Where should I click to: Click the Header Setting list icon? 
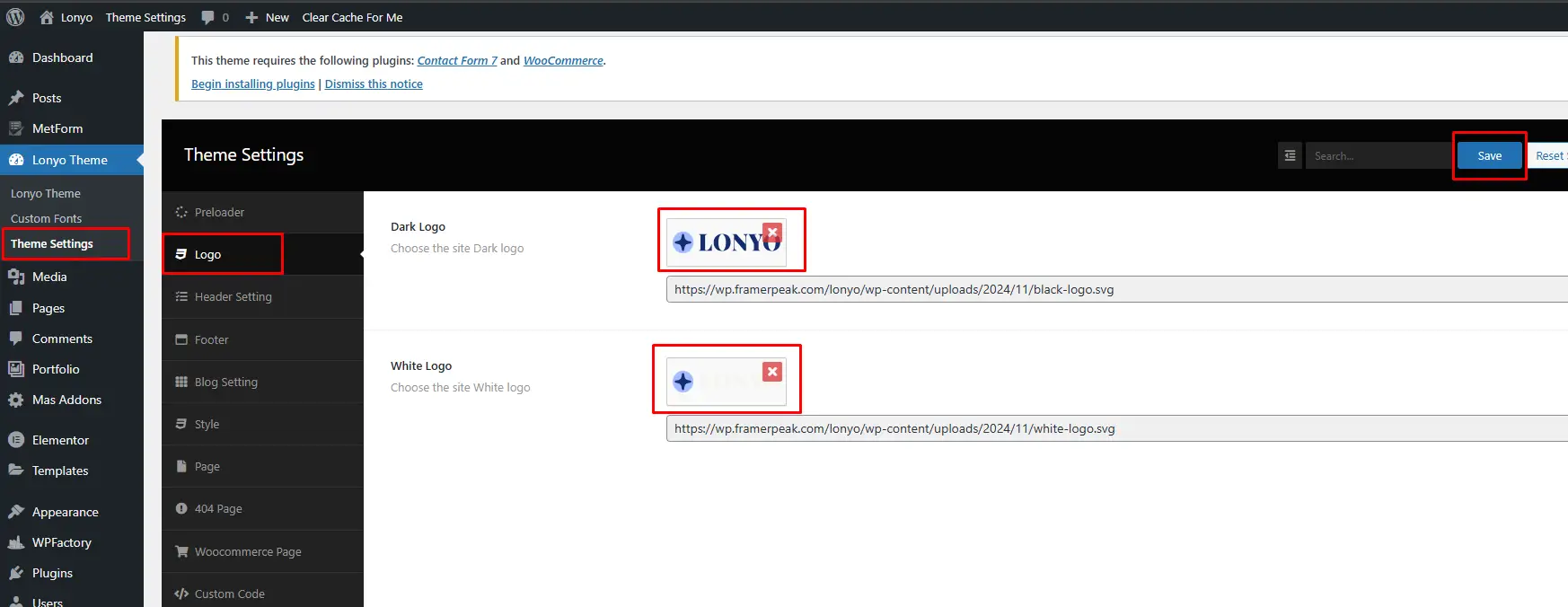click(181, 296)
